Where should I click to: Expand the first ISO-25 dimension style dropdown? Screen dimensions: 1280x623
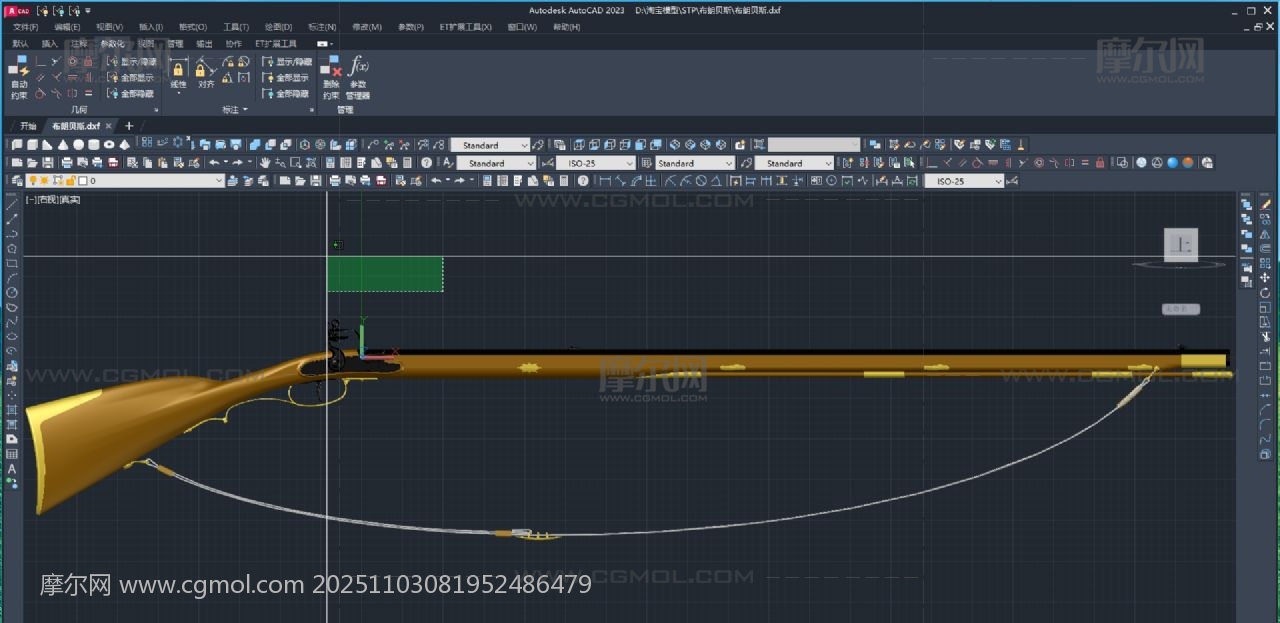pos(595,163)
